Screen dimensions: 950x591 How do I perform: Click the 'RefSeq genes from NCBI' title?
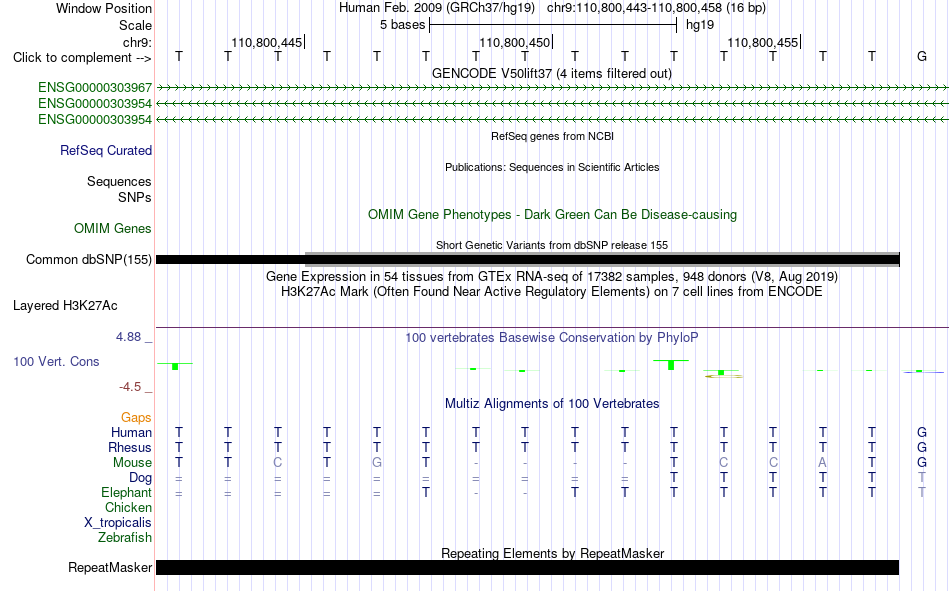tap(552, 136)
